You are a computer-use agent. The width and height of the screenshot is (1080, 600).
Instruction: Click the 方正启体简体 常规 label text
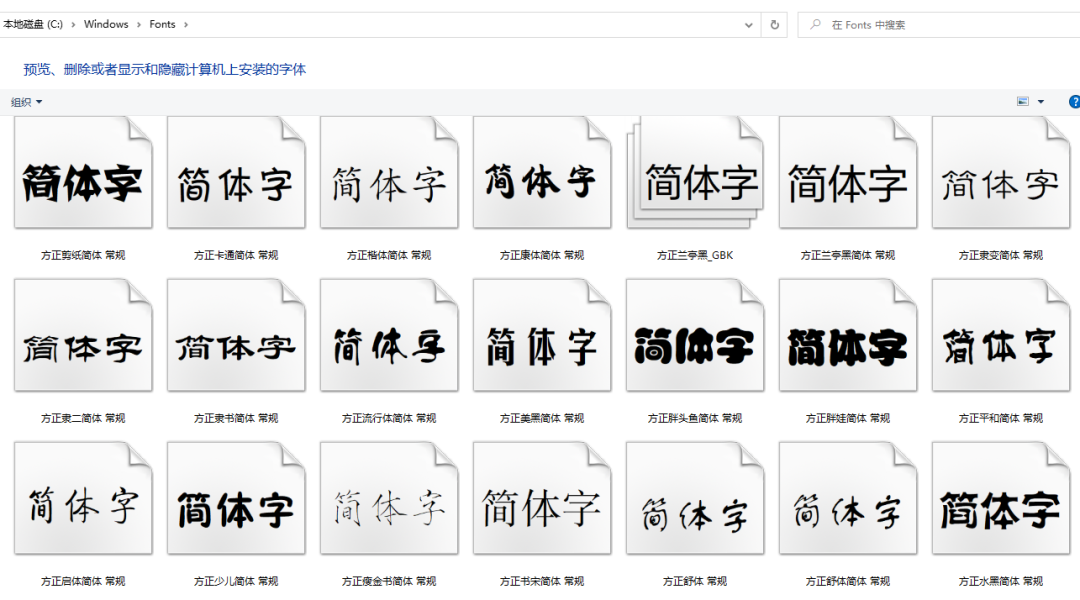83,581
